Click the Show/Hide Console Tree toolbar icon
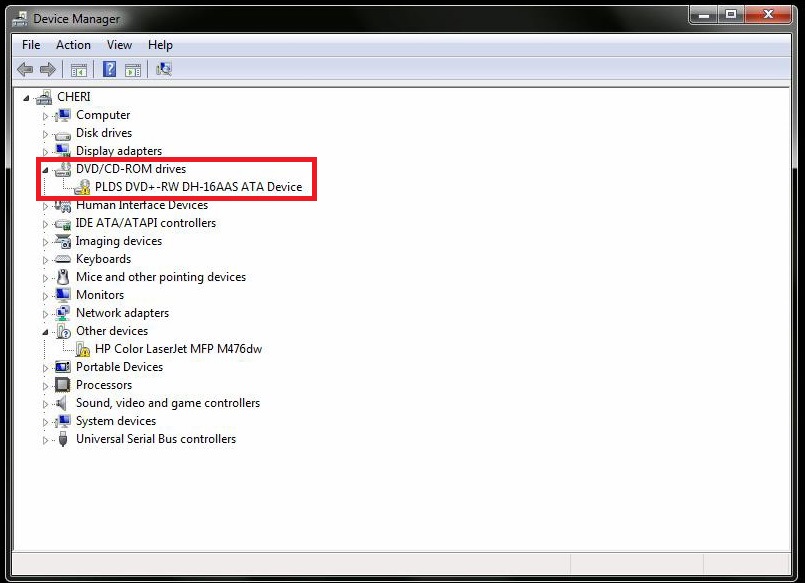Screen dimensions: 805x583 [x=79, y=70]
